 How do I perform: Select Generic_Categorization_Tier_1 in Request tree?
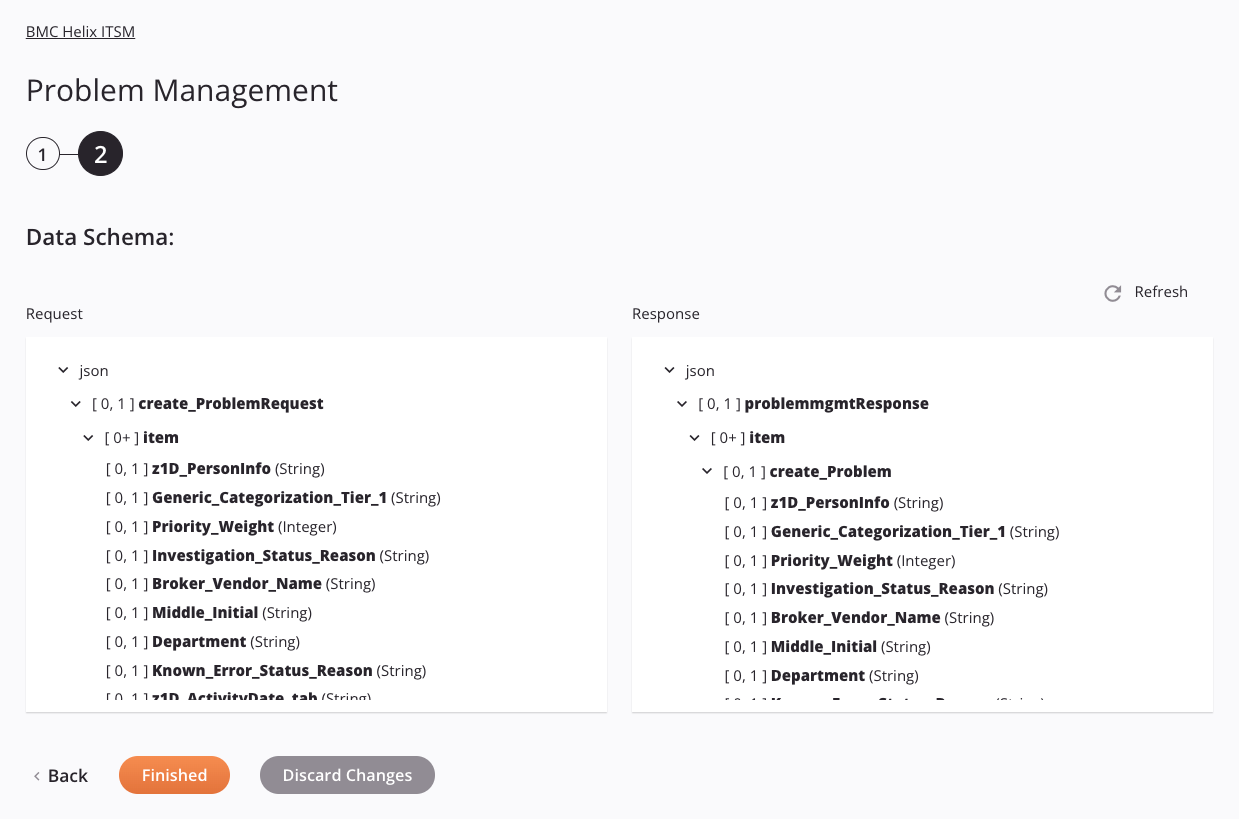coord(273,497)
